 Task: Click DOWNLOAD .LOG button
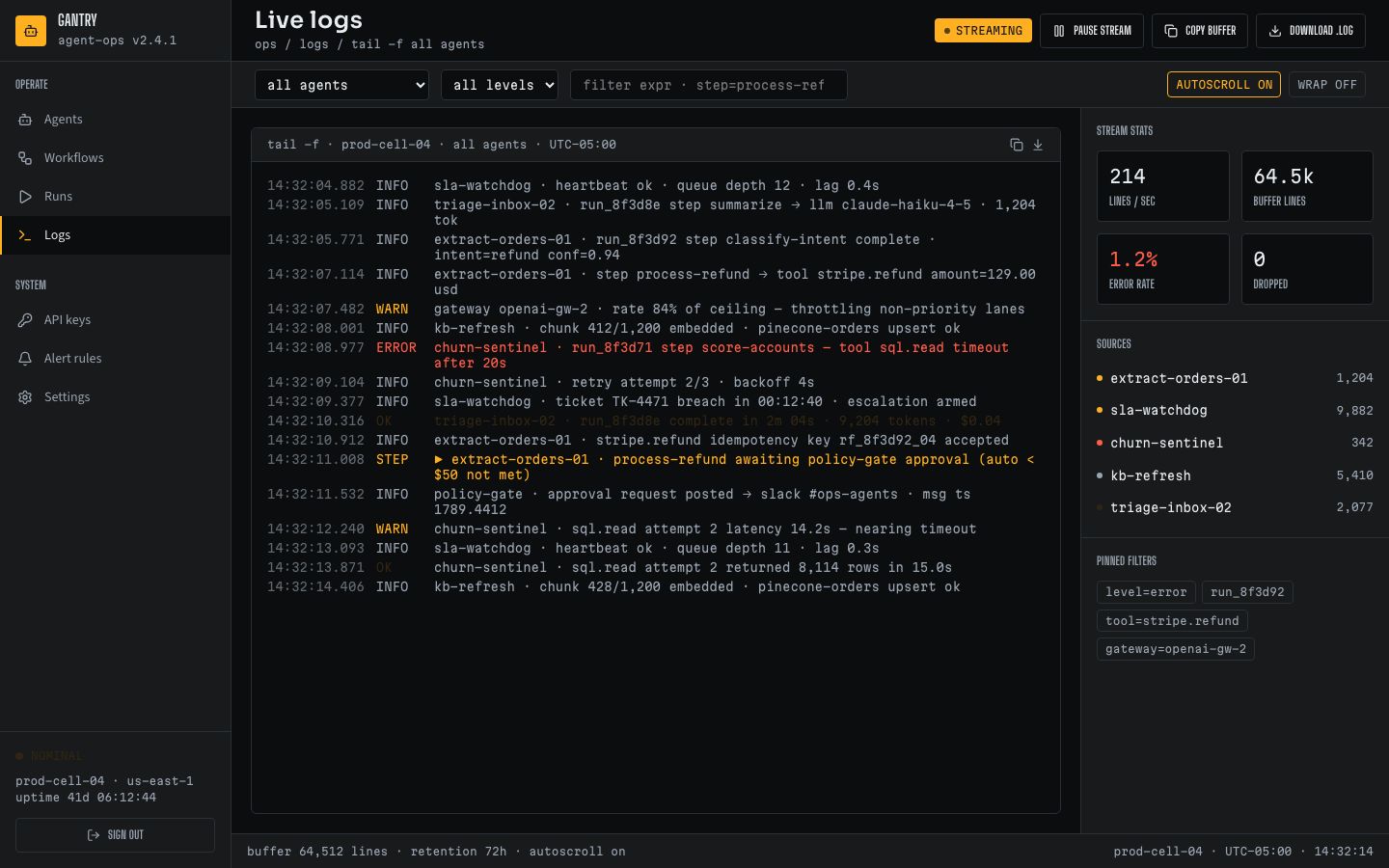(1311, 31)
